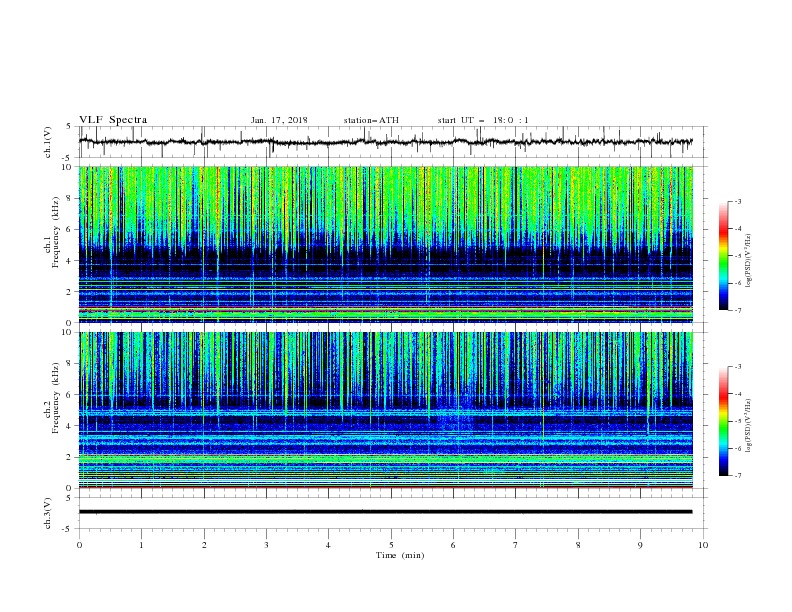The image size is (792, 612).
Task: Click the ch.1 waveform trace in top panel
Action: [386, 142]
